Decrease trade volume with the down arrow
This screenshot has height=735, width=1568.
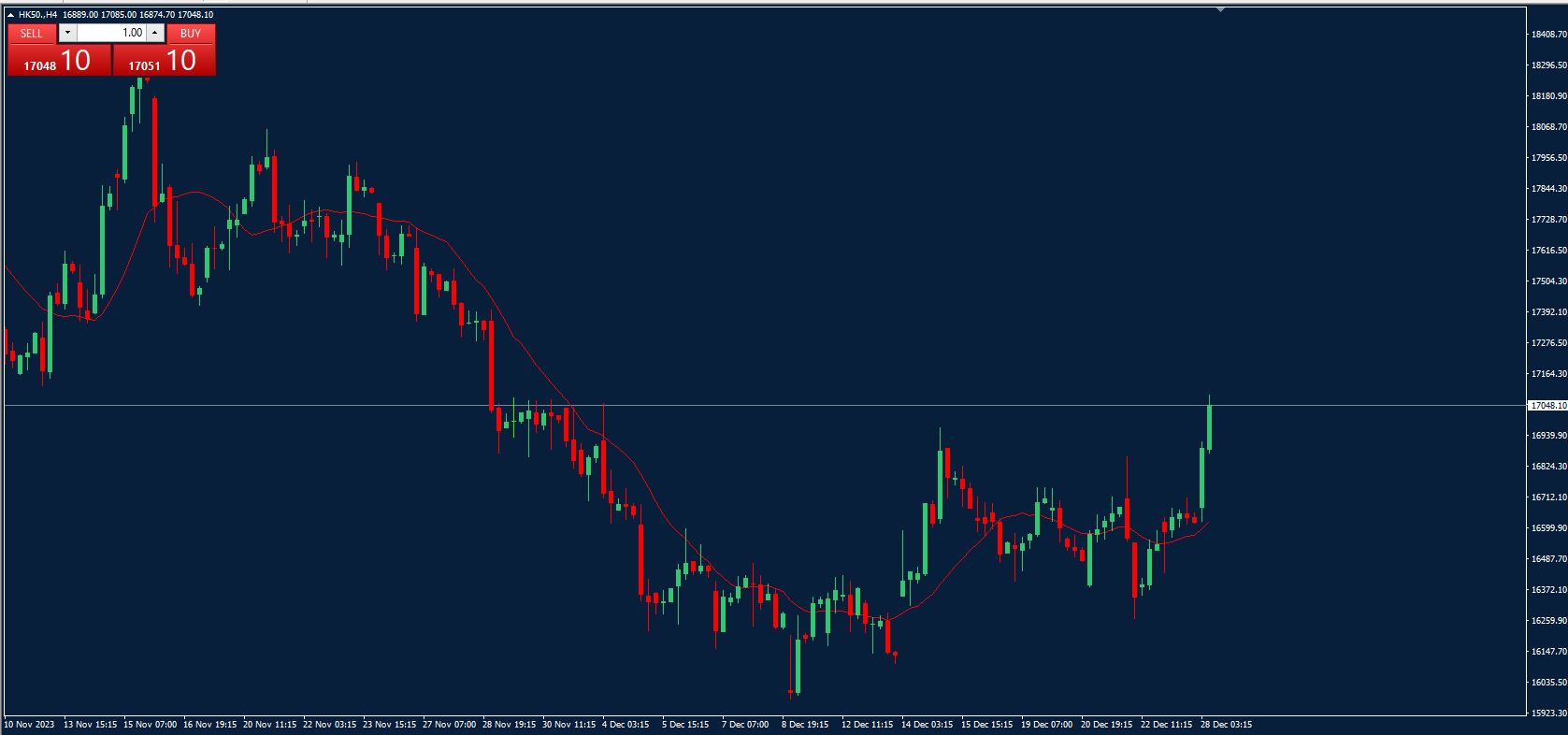pyautogui.click(x=67, y=33)
